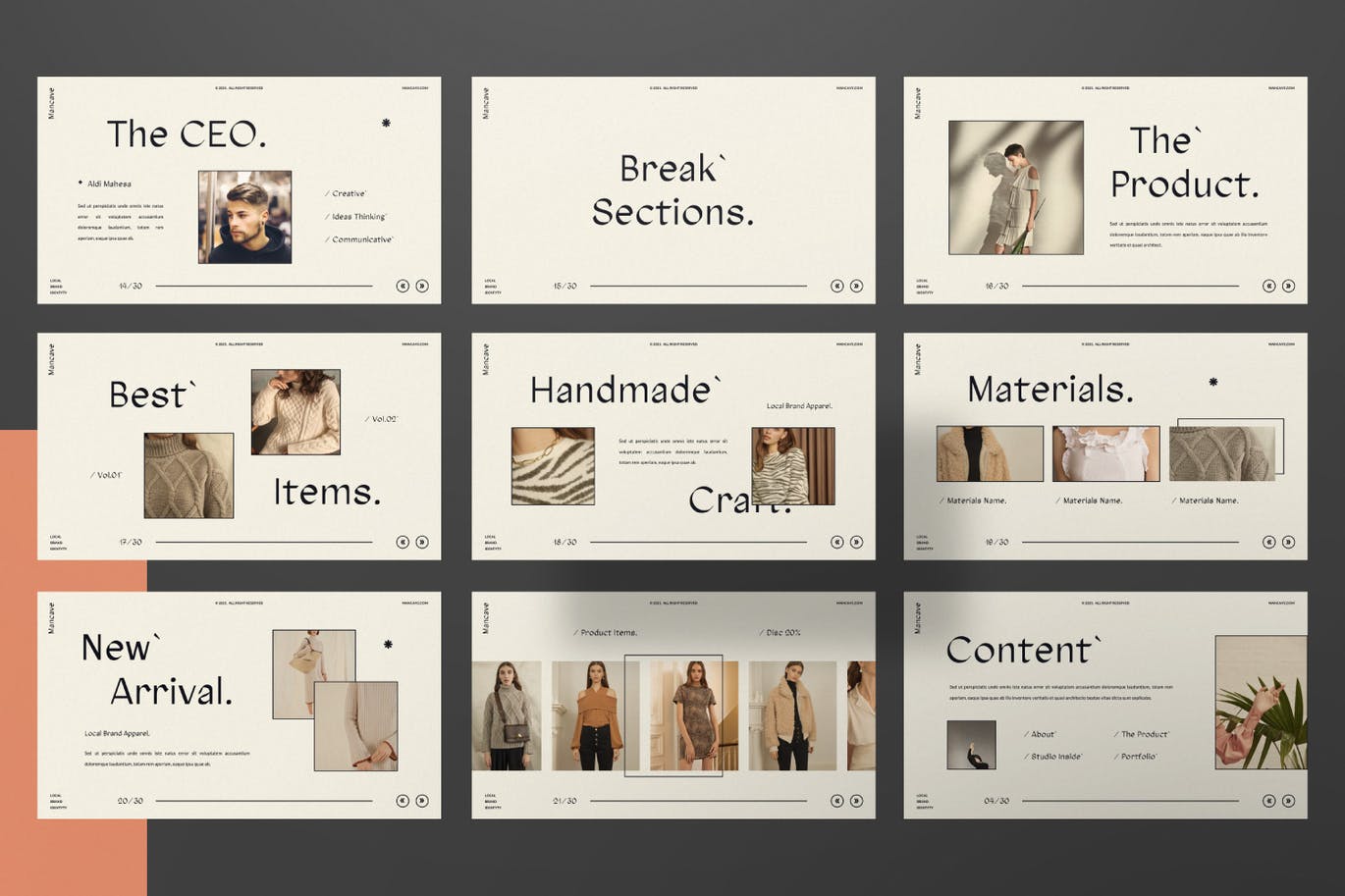Click the next arrow on The Product slide

1288,286
